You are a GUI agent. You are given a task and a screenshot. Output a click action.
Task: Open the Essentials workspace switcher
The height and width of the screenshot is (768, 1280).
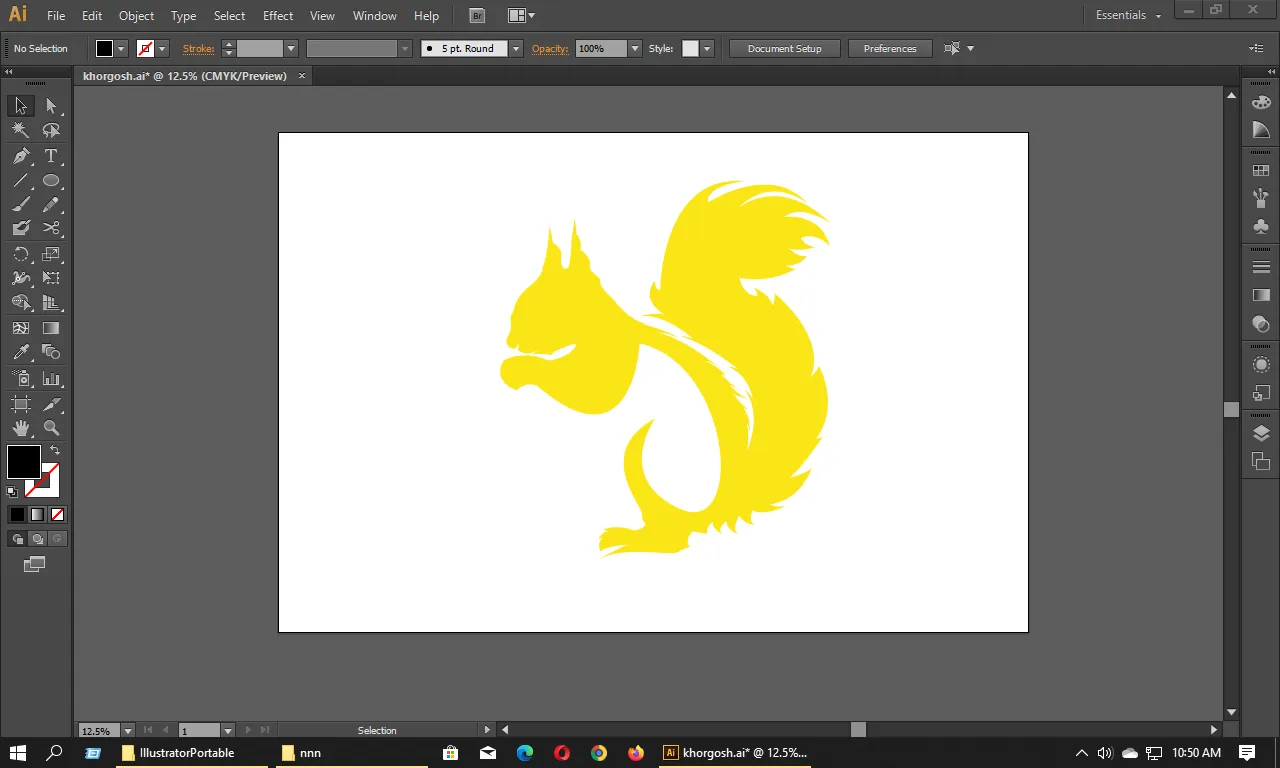1129,15
